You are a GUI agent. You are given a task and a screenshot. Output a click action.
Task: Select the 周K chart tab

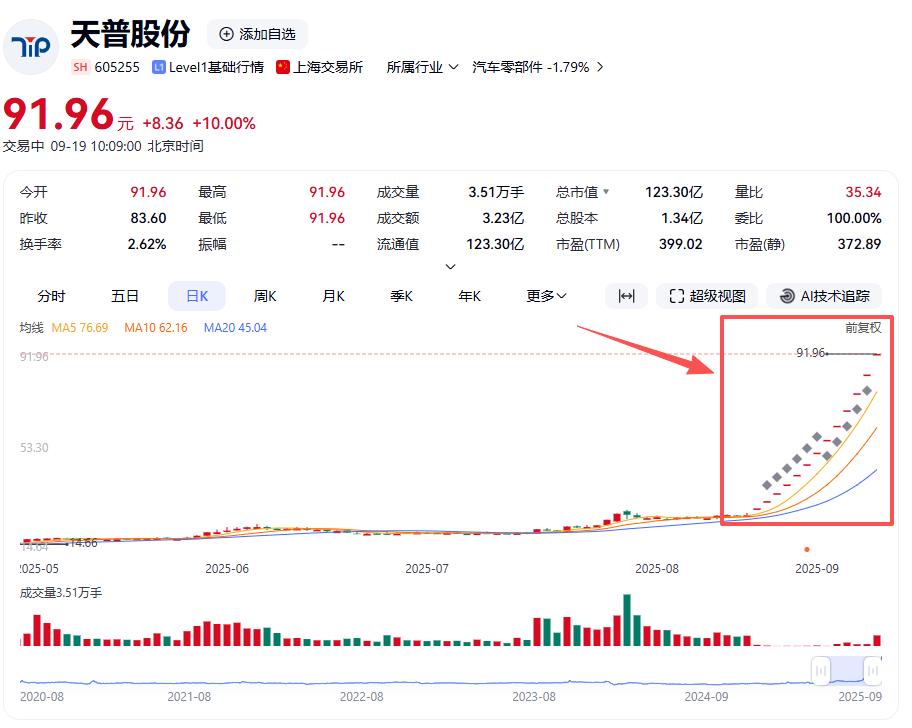pos(265,296)
